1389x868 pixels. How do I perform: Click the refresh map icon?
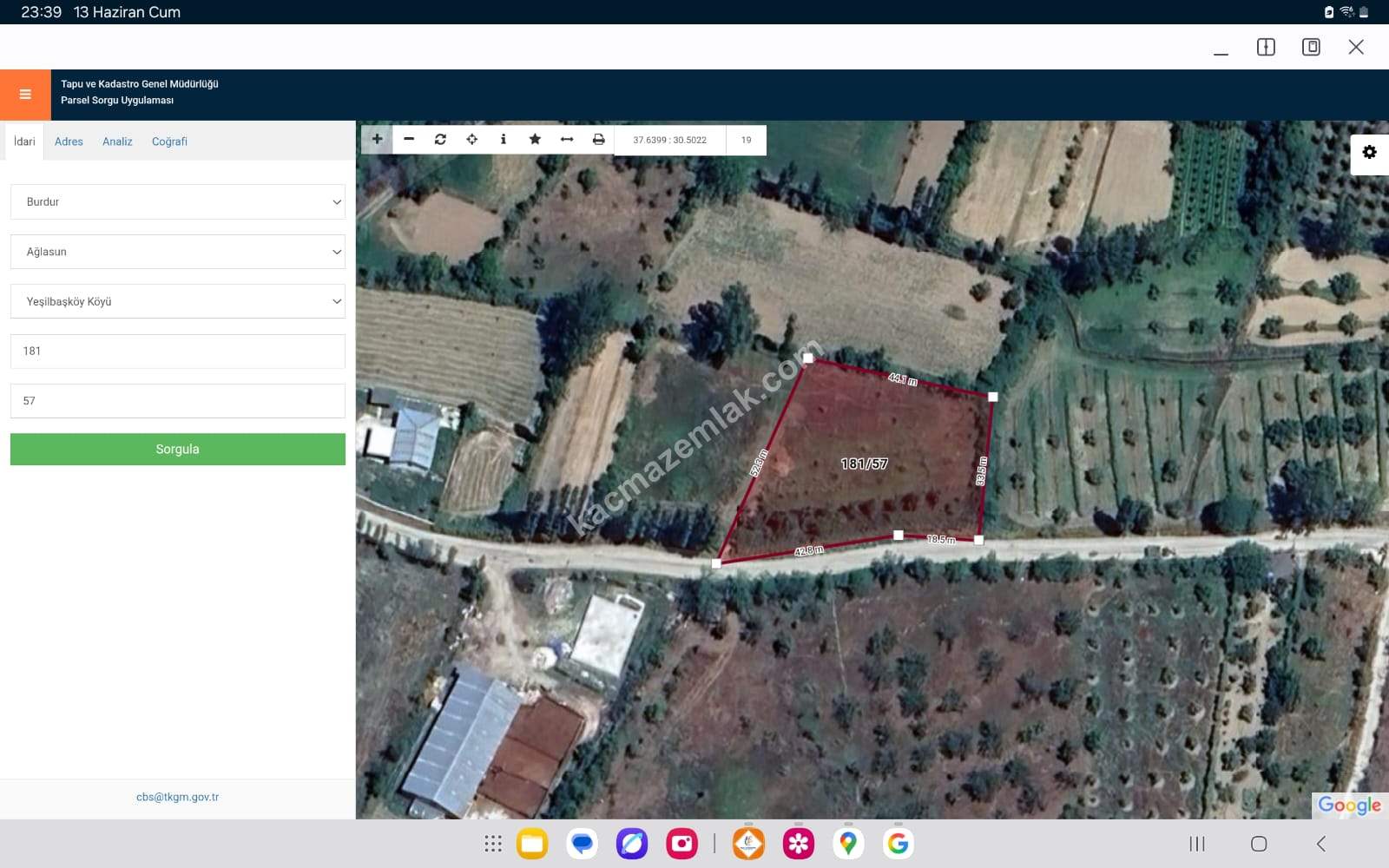point(440,139)
